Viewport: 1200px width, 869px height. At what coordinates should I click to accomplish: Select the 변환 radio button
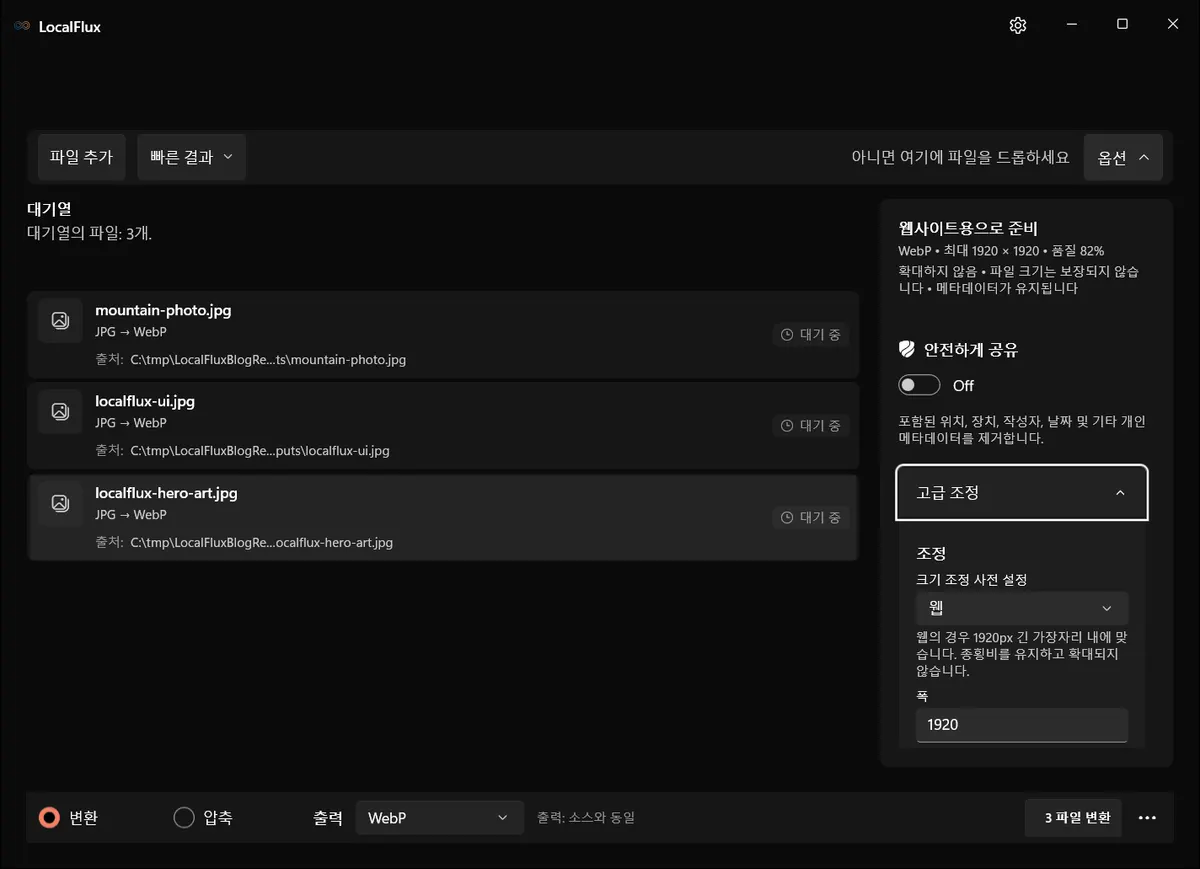(x=49, y=818)
